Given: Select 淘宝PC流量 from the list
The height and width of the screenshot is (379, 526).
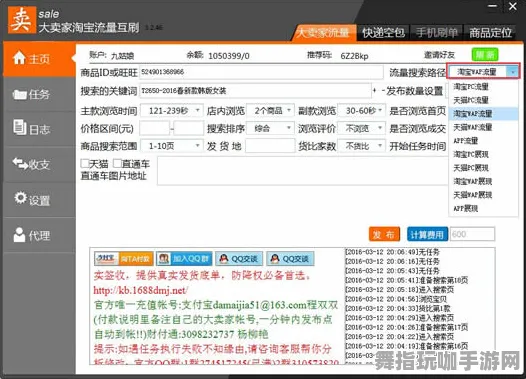Looking at the screenshot, I should [x=483, y=87].
